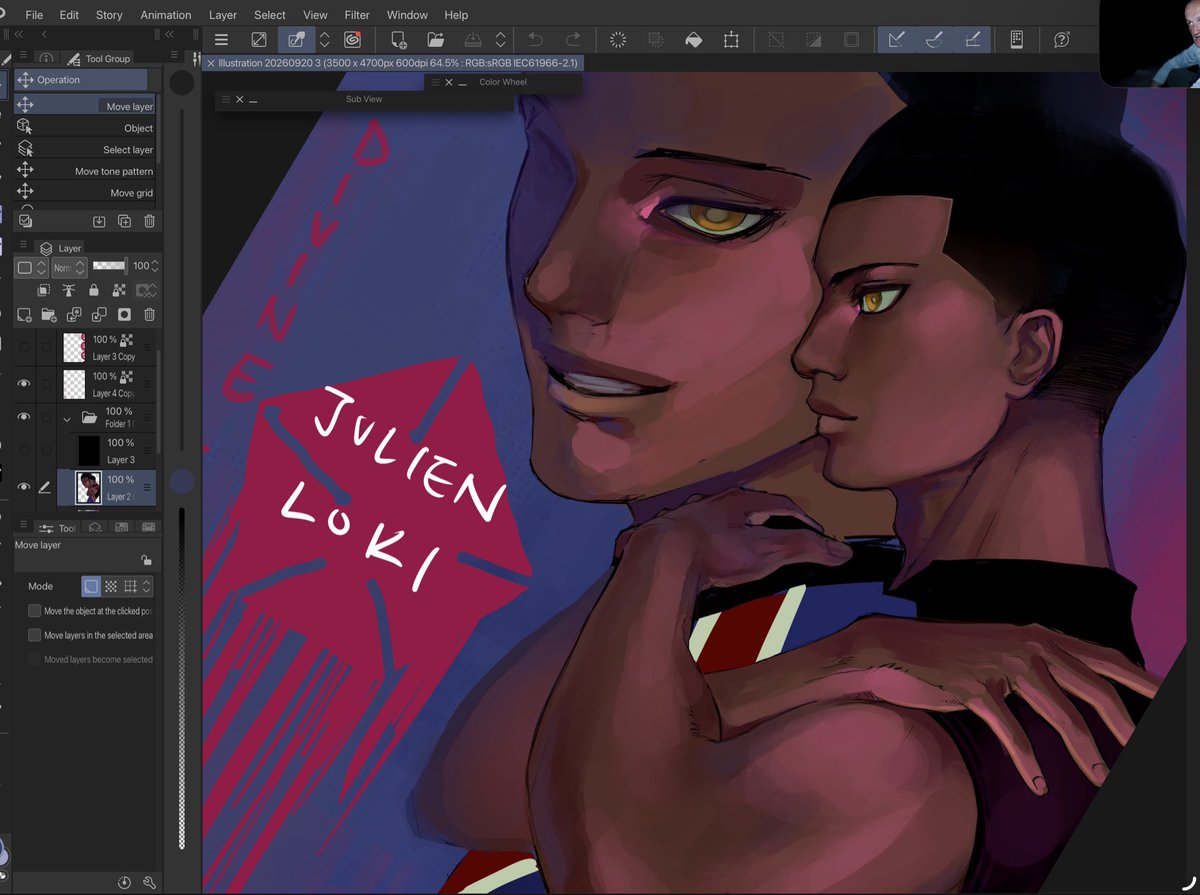Open the Mode options dropdown arrows

147,587
